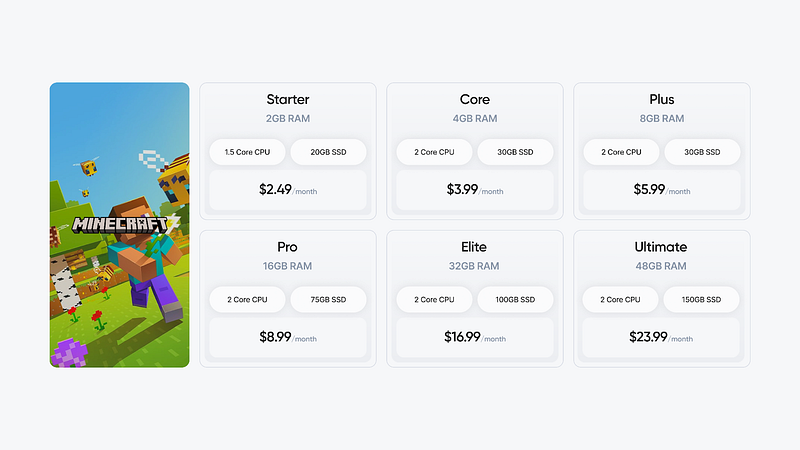Click the Starter 1.5 Core CPU pill

247,152
